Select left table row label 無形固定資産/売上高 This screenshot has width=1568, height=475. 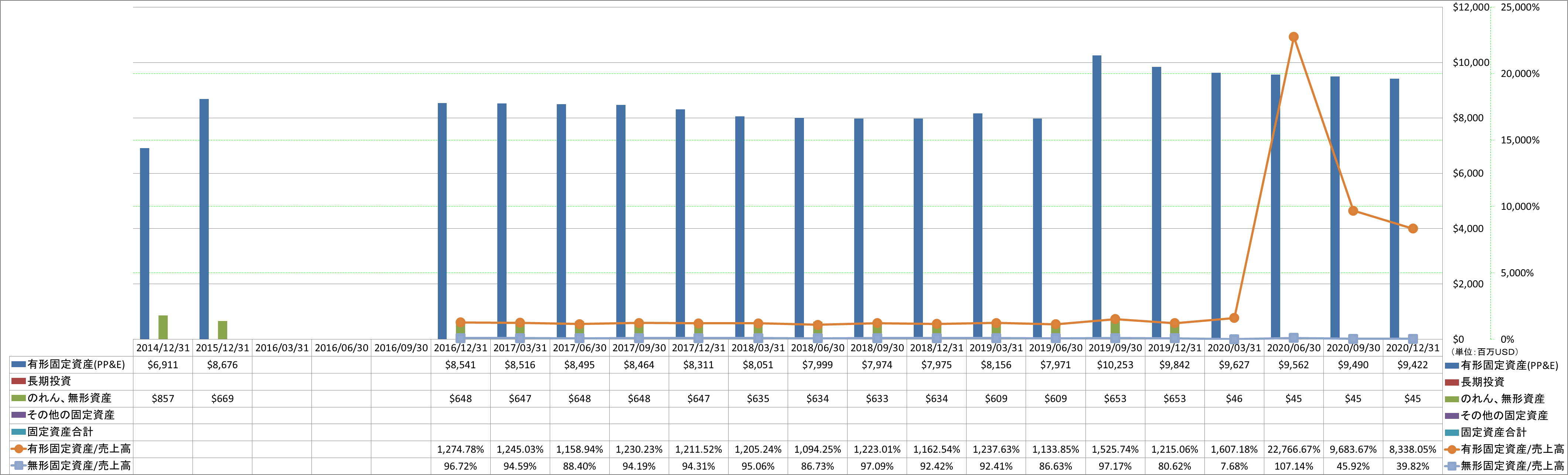tap(79, 465)
